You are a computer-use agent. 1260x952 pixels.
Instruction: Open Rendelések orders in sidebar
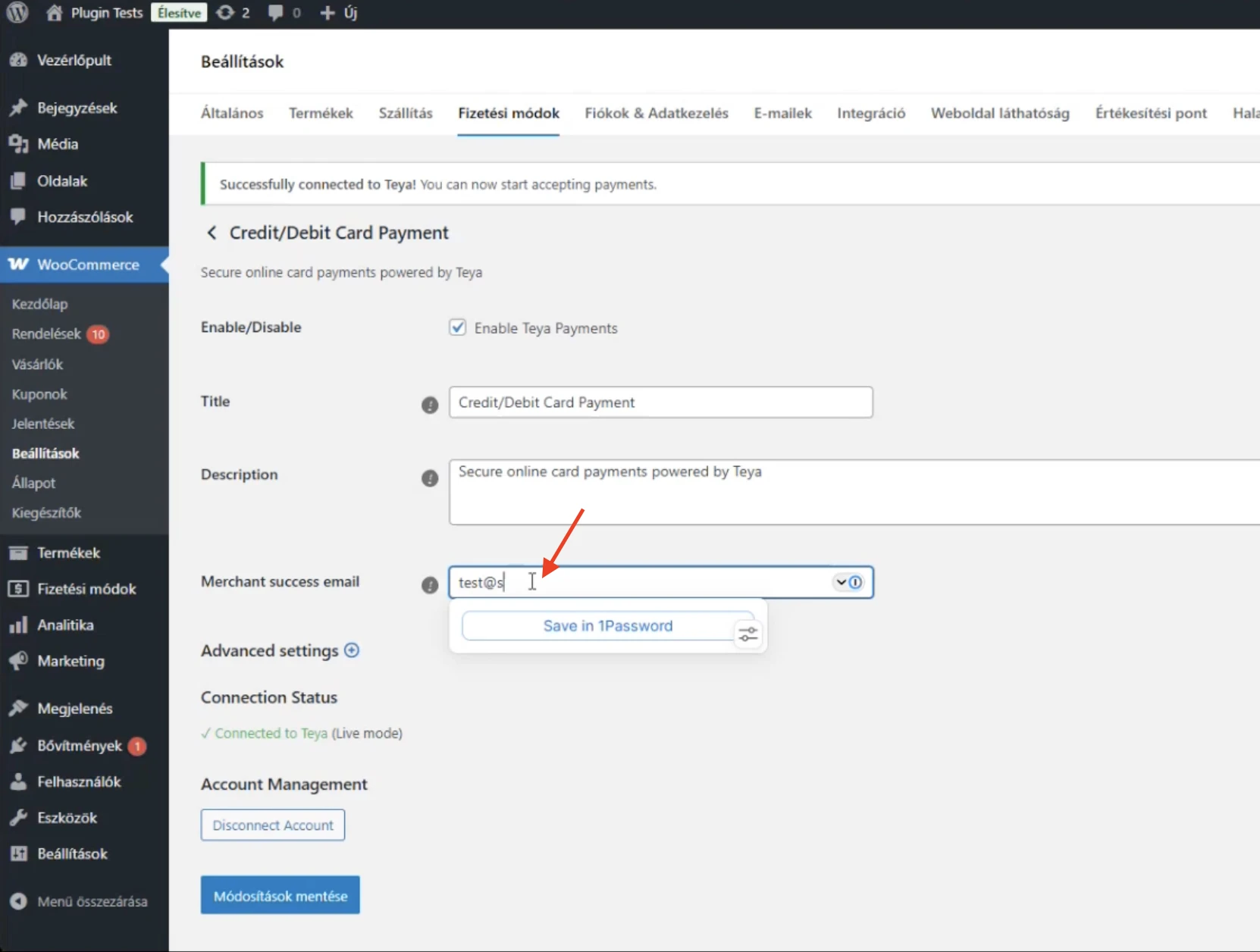click(46, 334)
